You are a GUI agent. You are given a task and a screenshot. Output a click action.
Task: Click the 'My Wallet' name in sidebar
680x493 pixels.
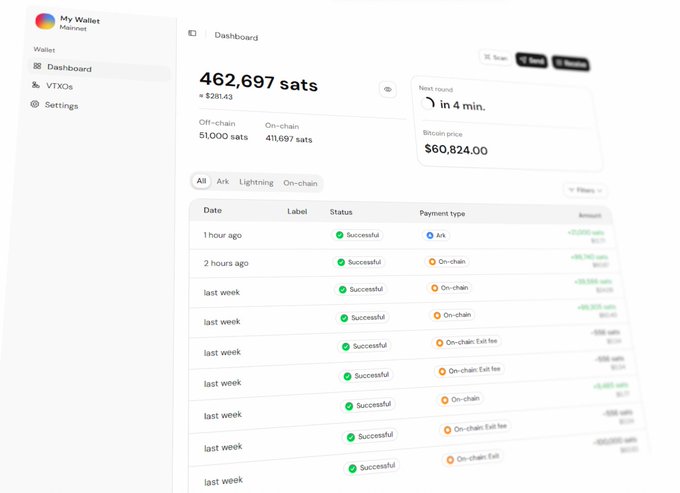click(80, 20)
